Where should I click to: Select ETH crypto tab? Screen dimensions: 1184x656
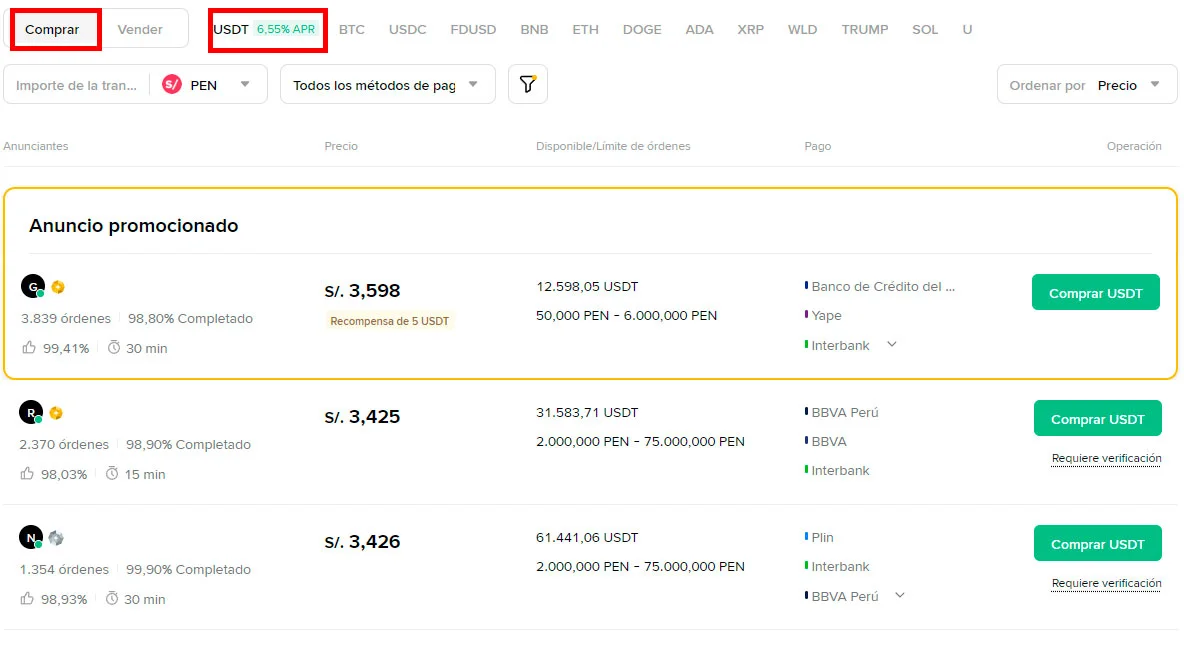click(x=585, y=29)
